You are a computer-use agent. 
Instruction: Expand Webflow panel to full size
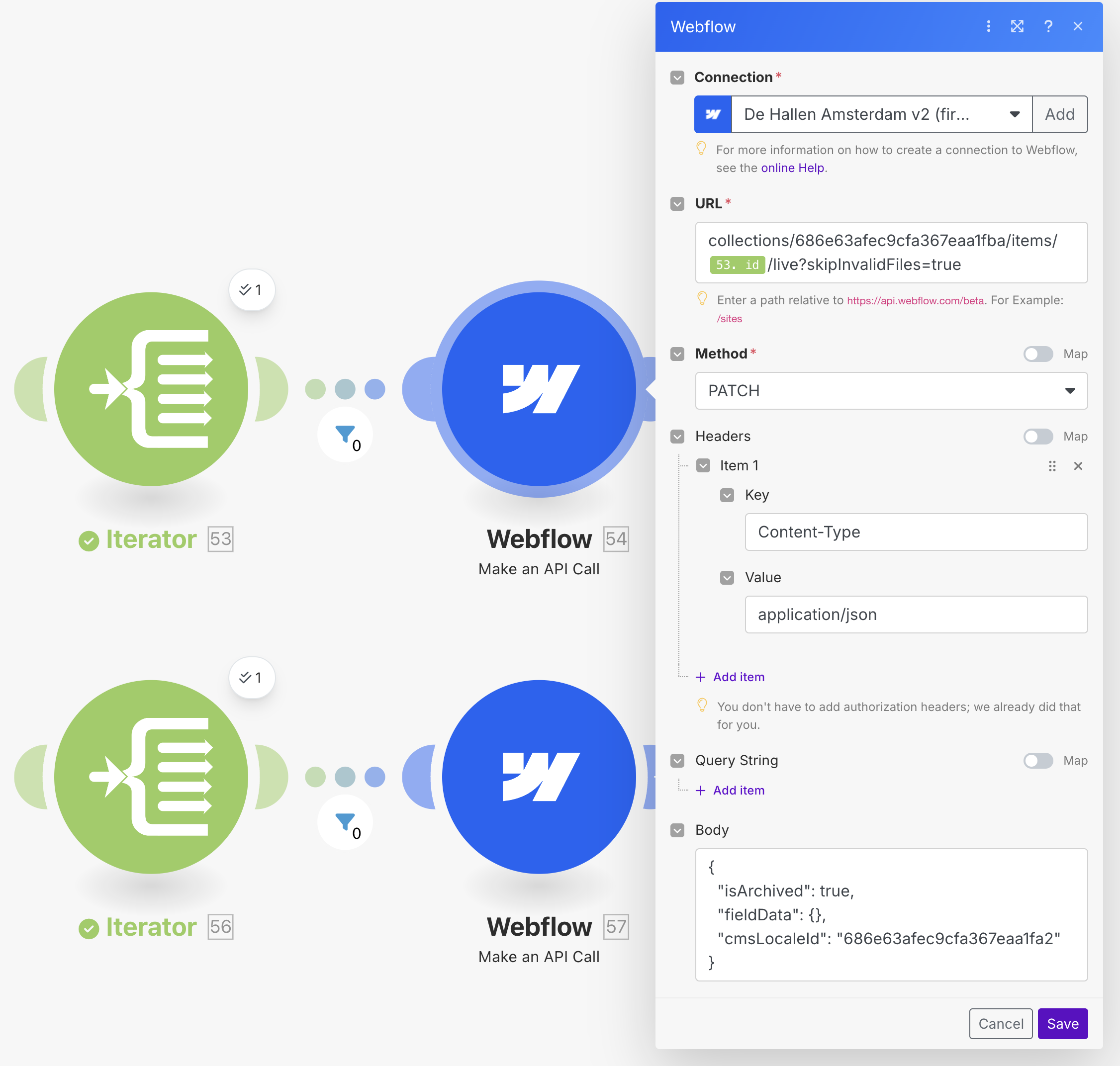click(1017, 26)
